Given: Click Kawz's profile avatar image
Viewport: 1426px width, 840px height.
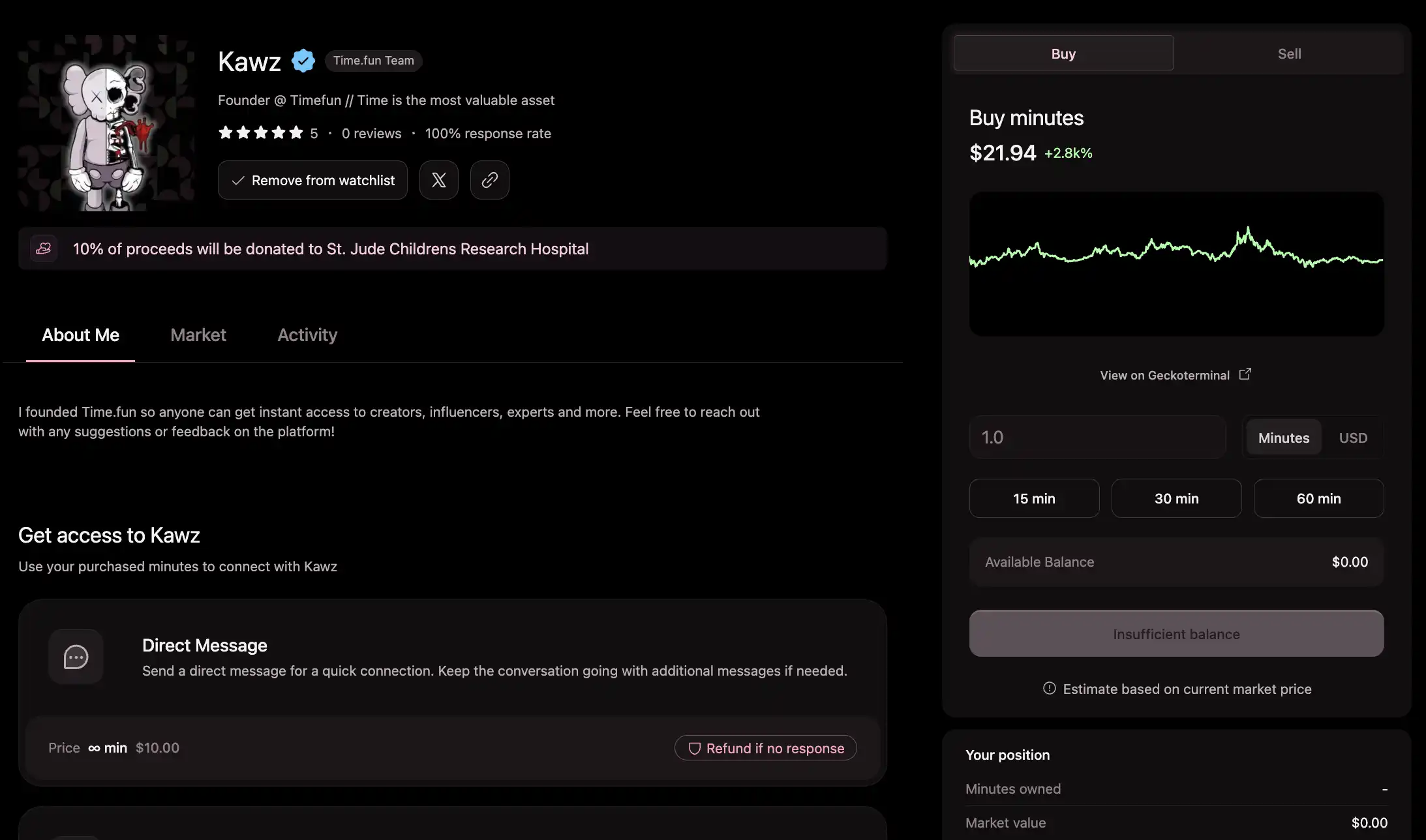Looking at the screenshot, I should 106,123.
